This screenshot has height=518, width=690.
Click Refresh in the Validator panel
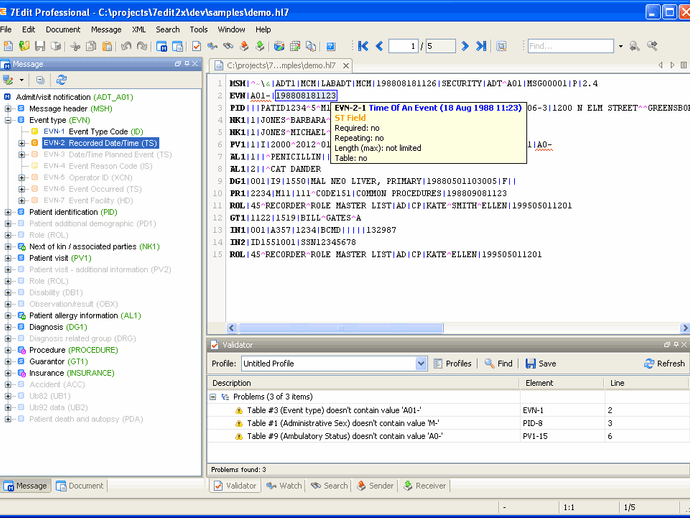[664, 364]
